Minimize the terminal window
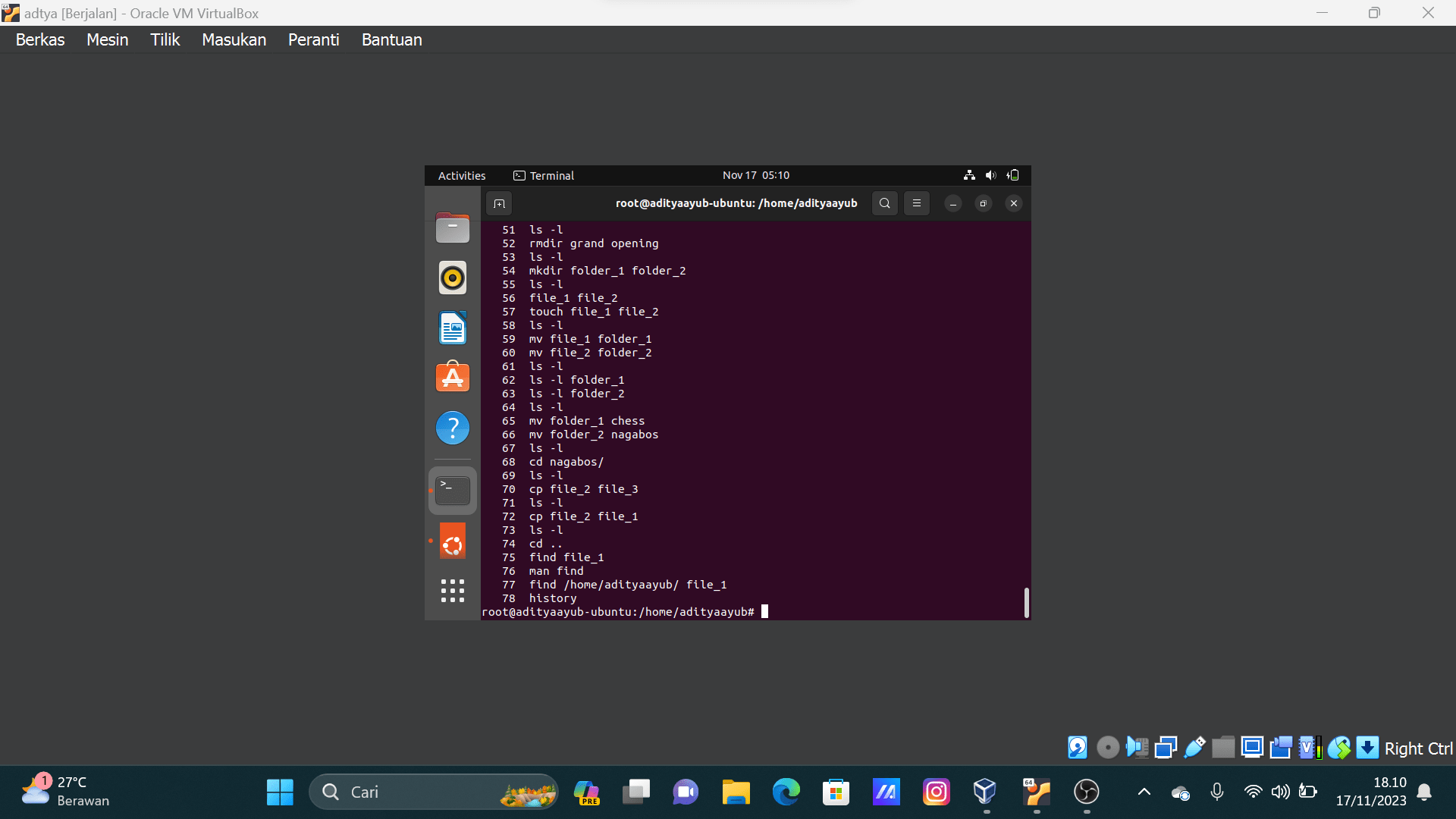Viewport: 1456px width, 819px height. click(953, 203)
